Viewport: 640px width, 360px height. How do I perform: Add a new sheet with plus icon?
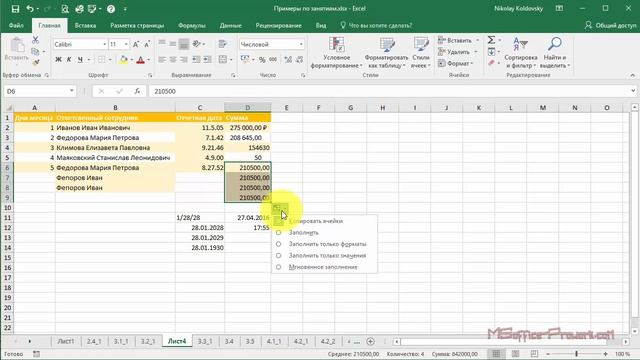coord(370,341)
